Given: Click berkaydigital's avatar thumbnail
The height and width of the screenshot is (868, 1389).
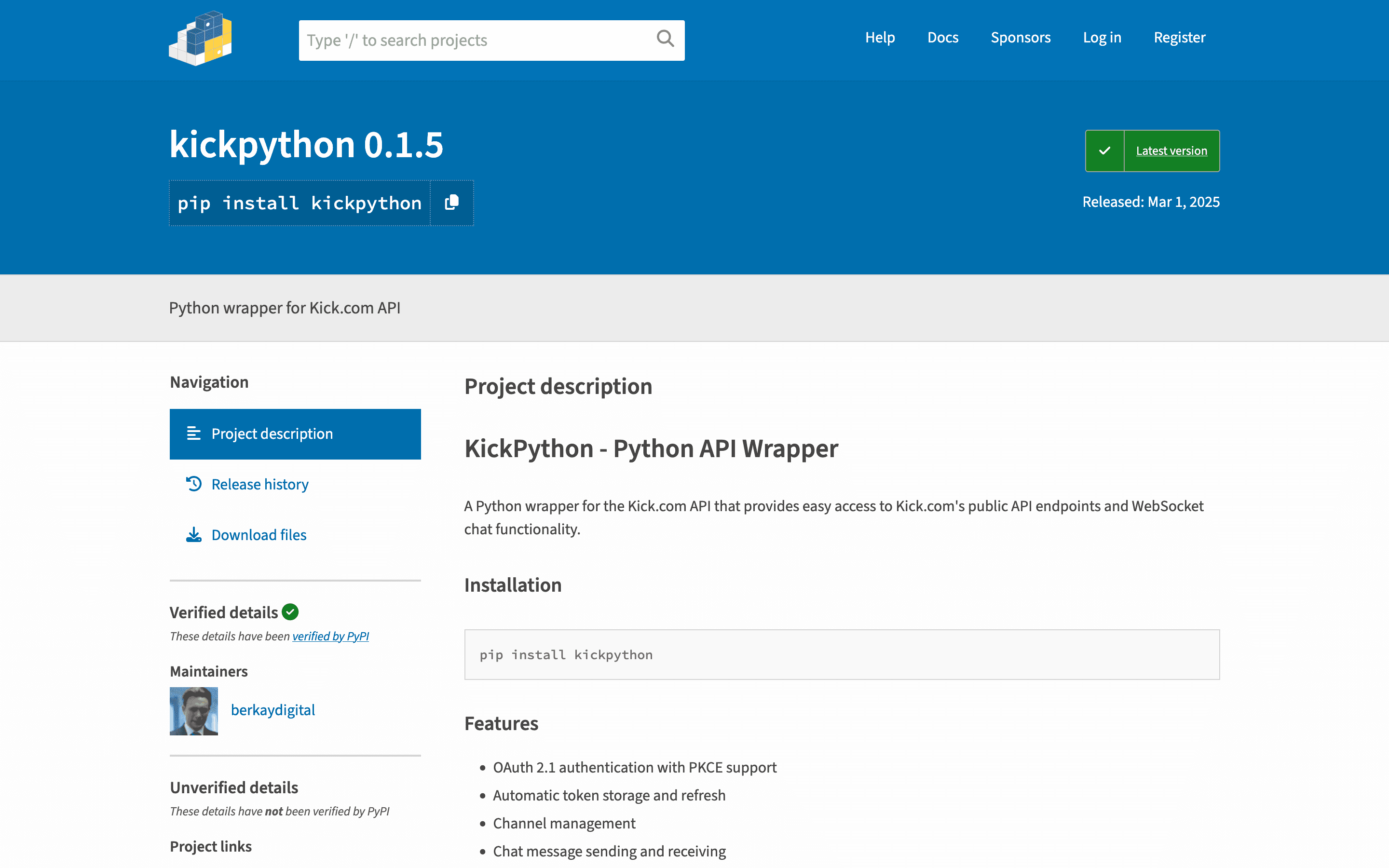Looking at the screenshot, I should pyautogui.click(x=193, y=710).
